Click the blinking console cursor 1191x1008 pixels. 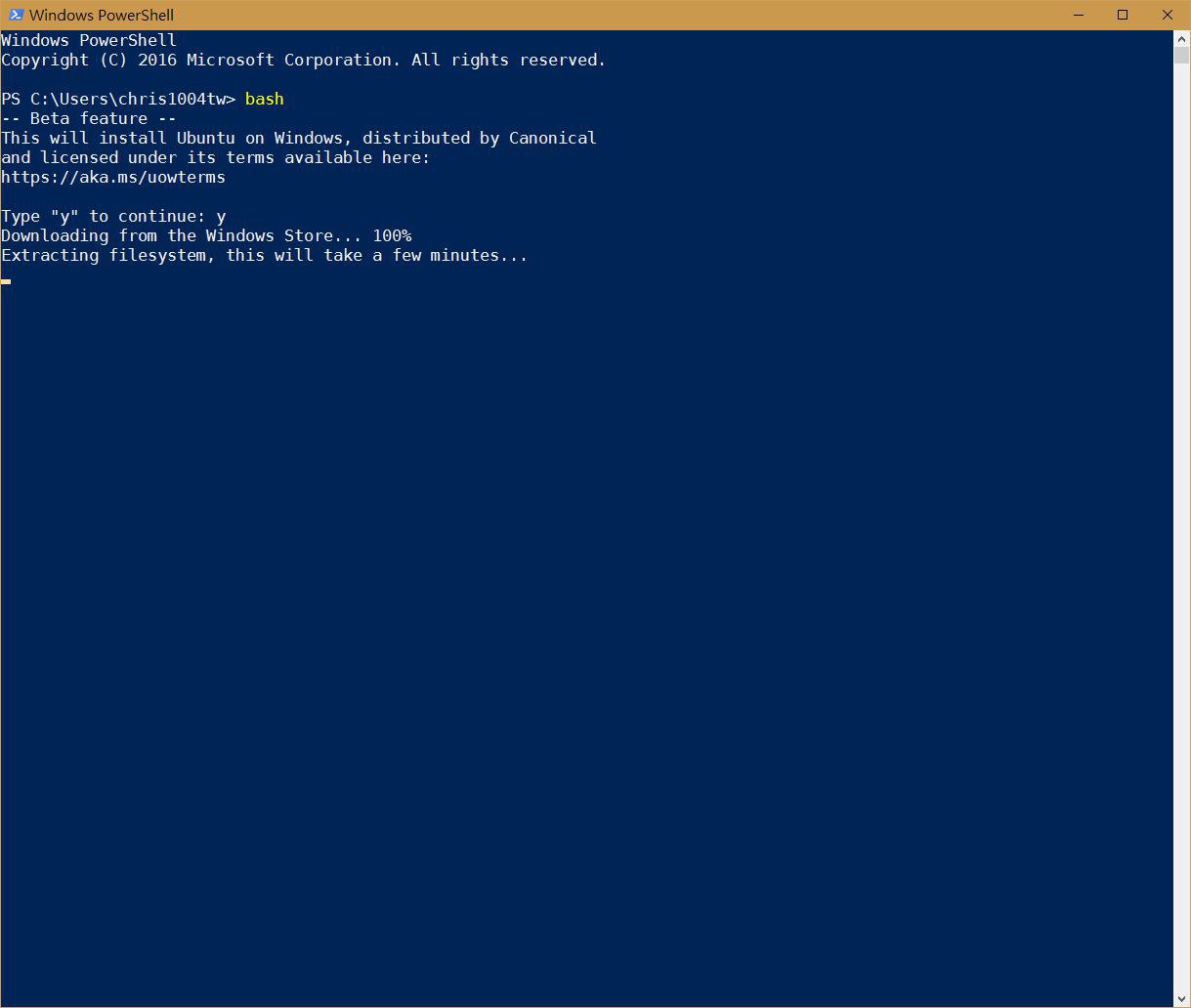click(x=6, y=281)
